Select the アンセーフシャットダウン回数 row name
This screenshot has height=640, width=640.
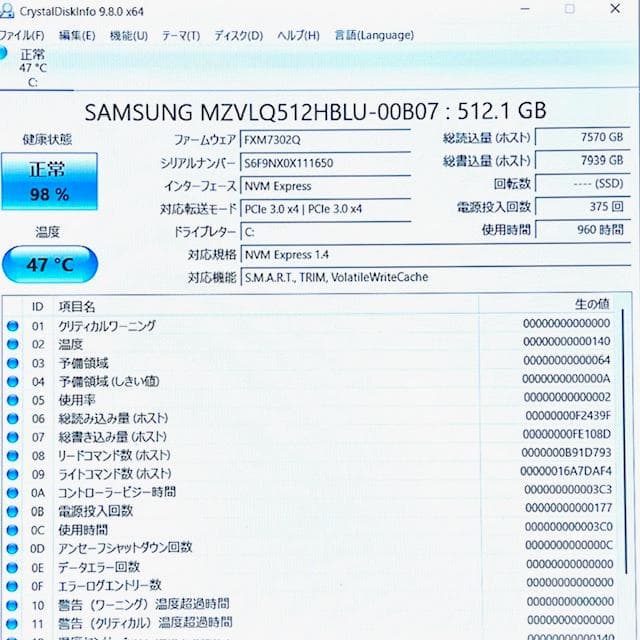click(125, 548)
